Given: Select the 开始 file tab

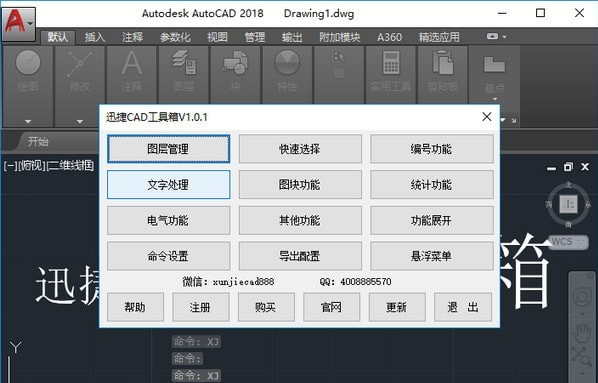Looking at the screenshot, I should coord(38,142).
